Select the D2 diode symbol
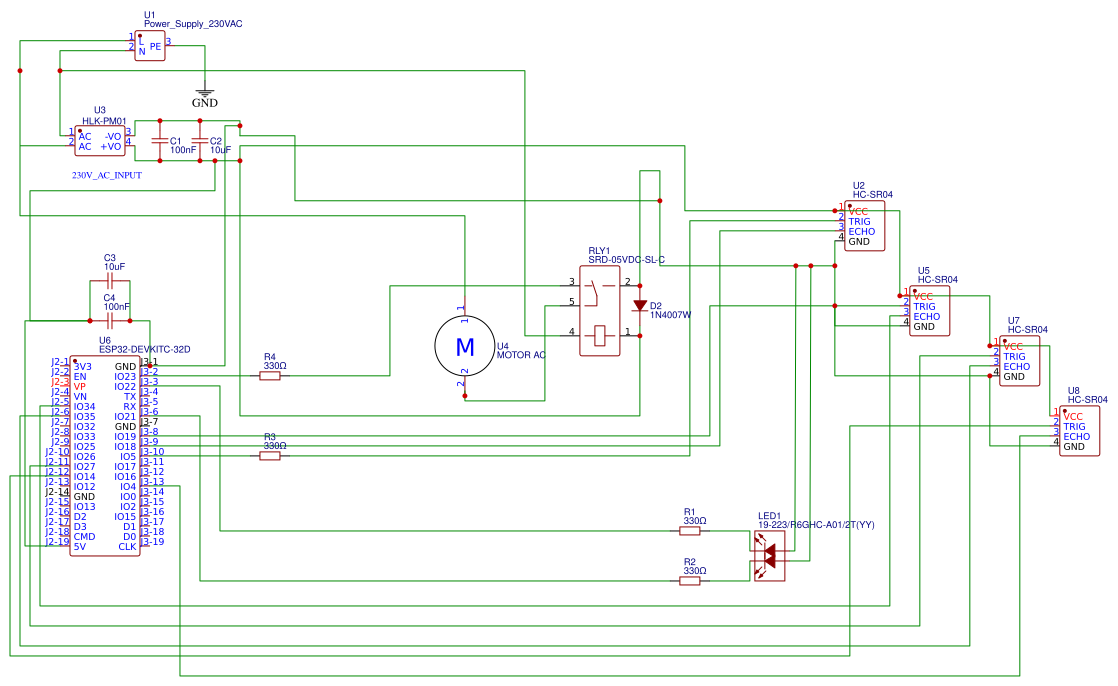 (640, 306)
